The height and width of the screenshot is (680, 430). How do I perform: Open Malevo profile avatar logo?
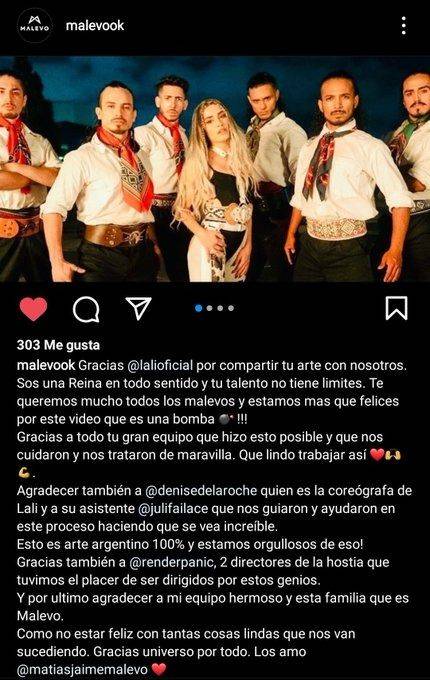(35, 26)
